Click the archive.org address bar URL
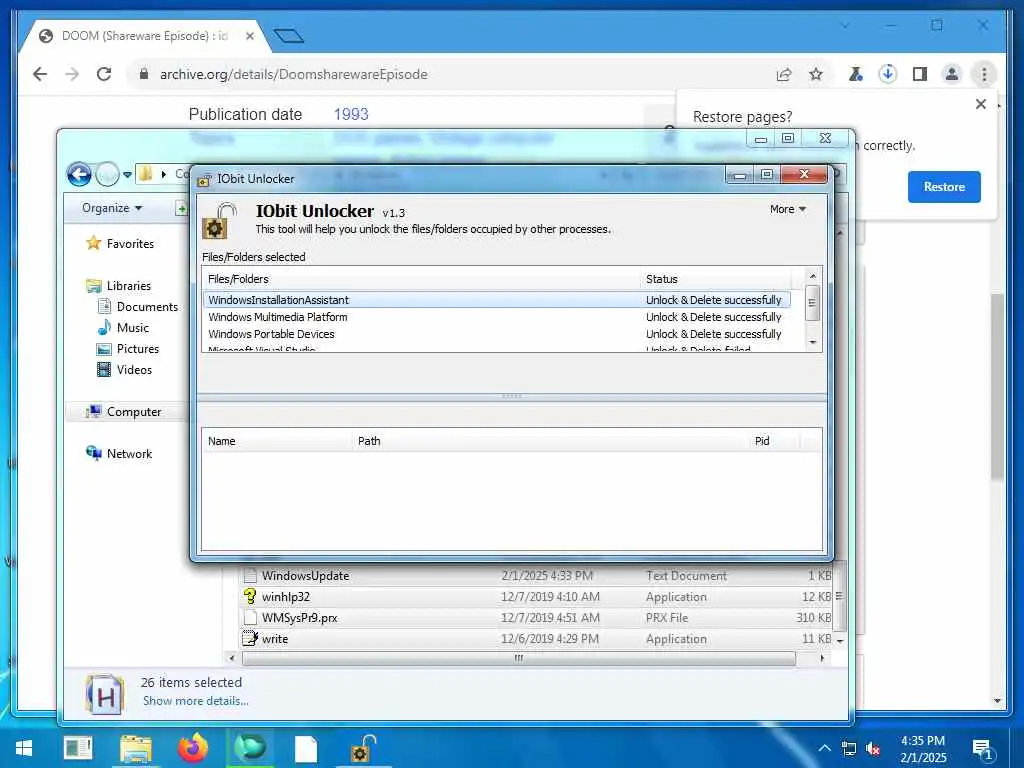Image resolution: width=1024 pixels, height=768 pixels. (x=294, y=74)
